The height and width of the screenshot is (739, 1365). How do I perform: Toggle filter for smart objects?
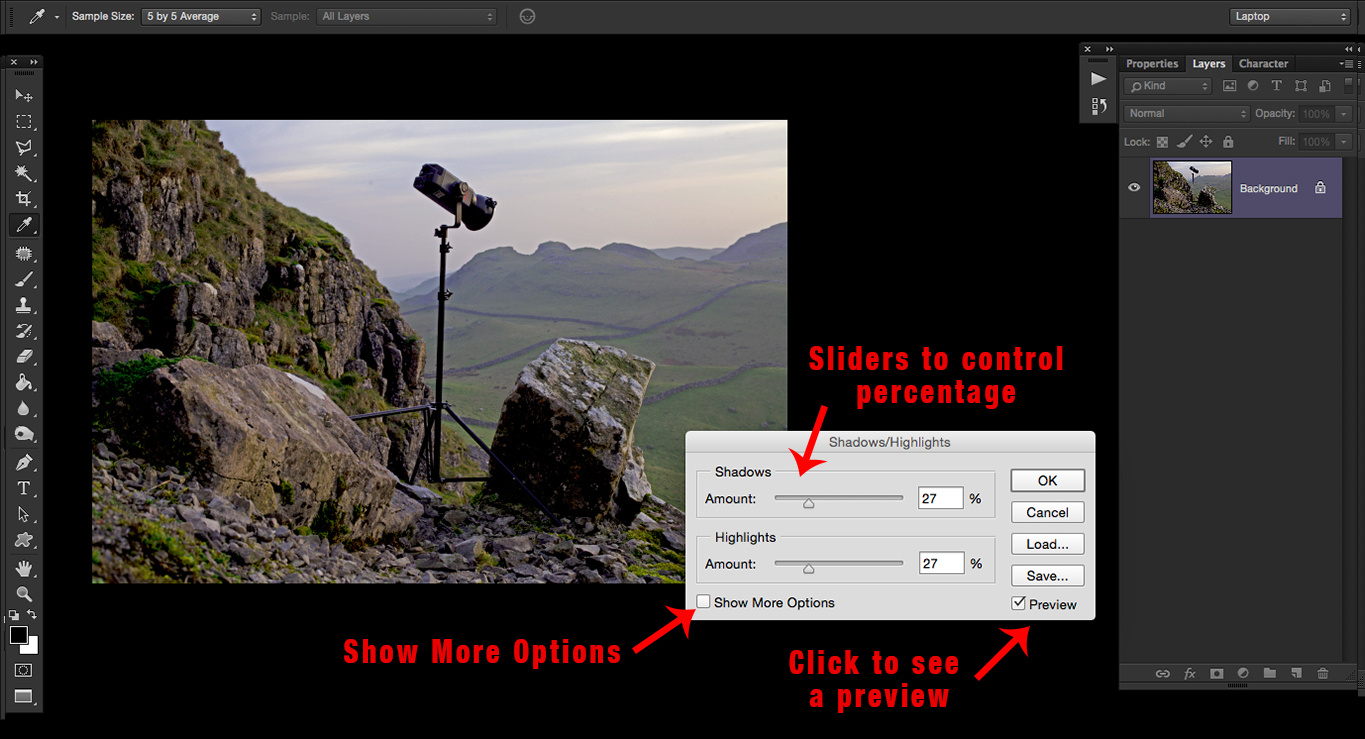1325,86
